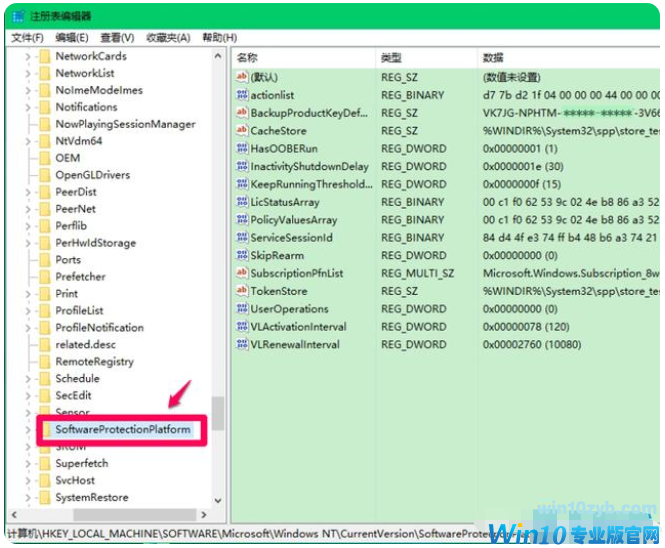Viewport: 665px width, 548px height.
Task: Click the 0x00000078 (120) data cell
Action: point(526,327)
